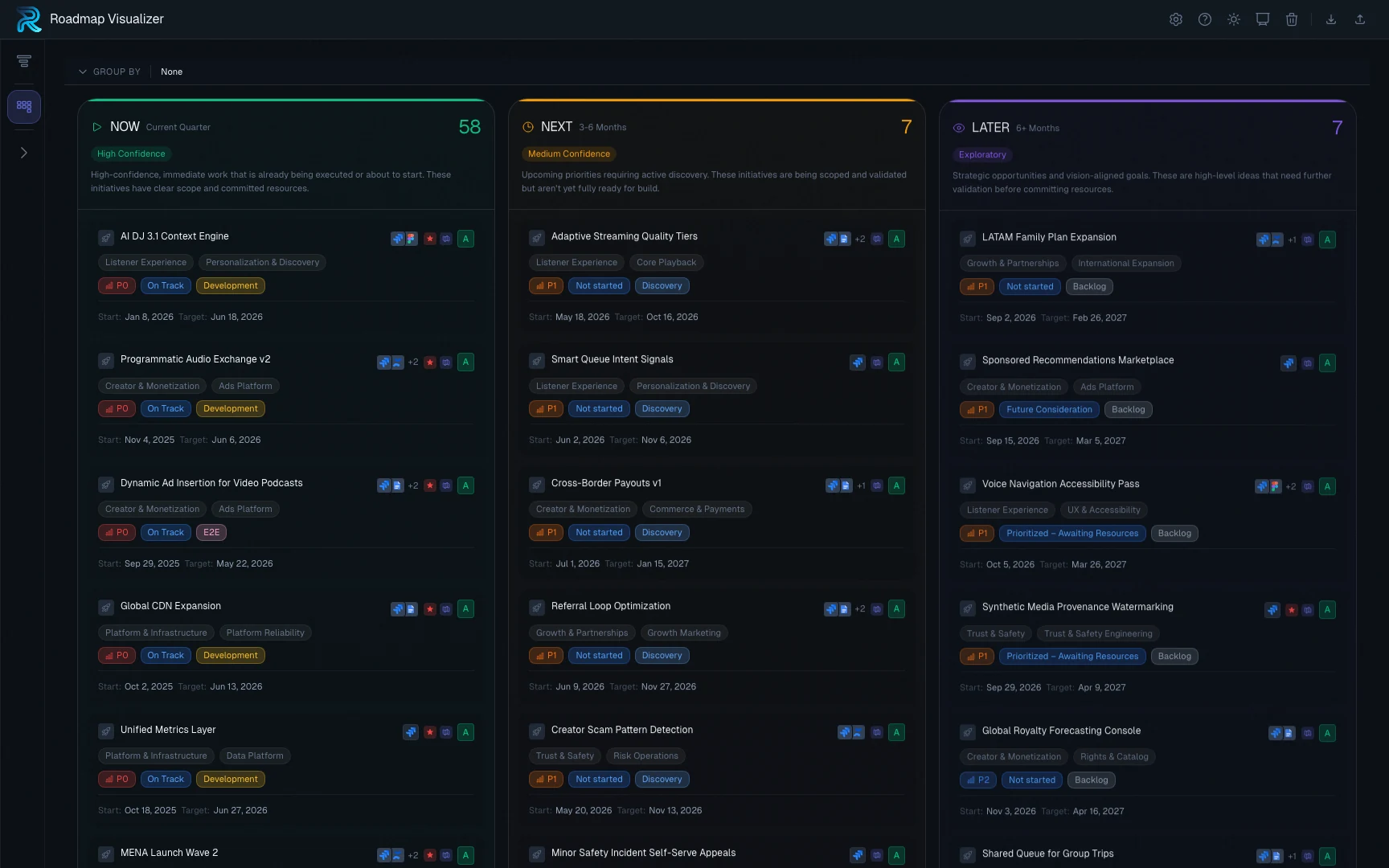Open Shared Queue for Group Trips card

(x=1047, y=854)
